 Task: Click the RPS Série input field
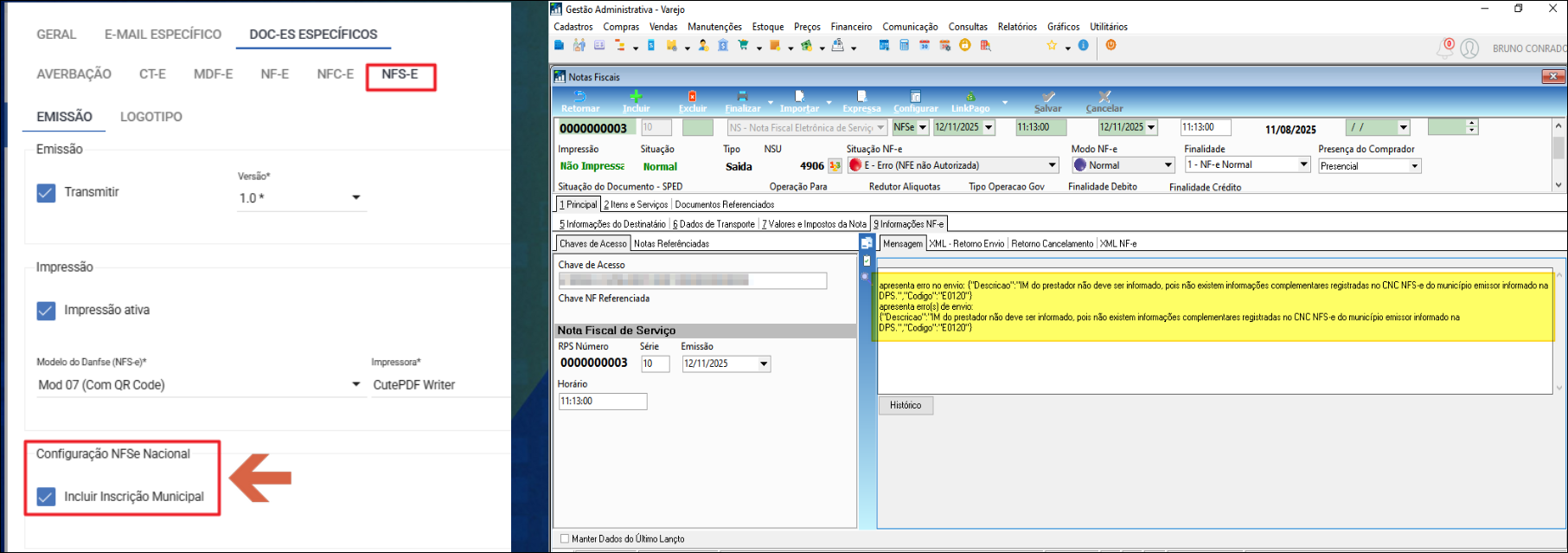point(655,364)
